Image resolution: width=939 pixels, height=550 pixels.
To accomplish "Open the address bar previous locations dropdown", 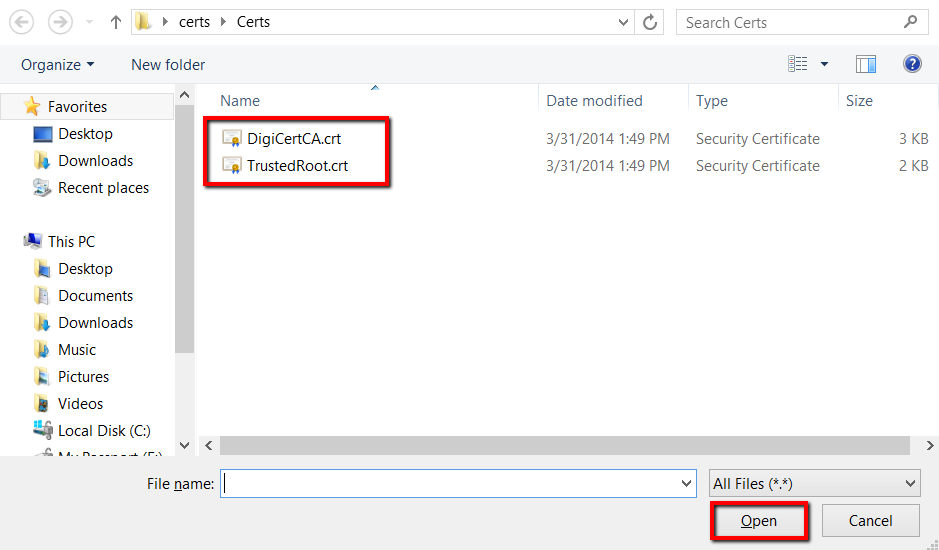I will click(624, 22).
